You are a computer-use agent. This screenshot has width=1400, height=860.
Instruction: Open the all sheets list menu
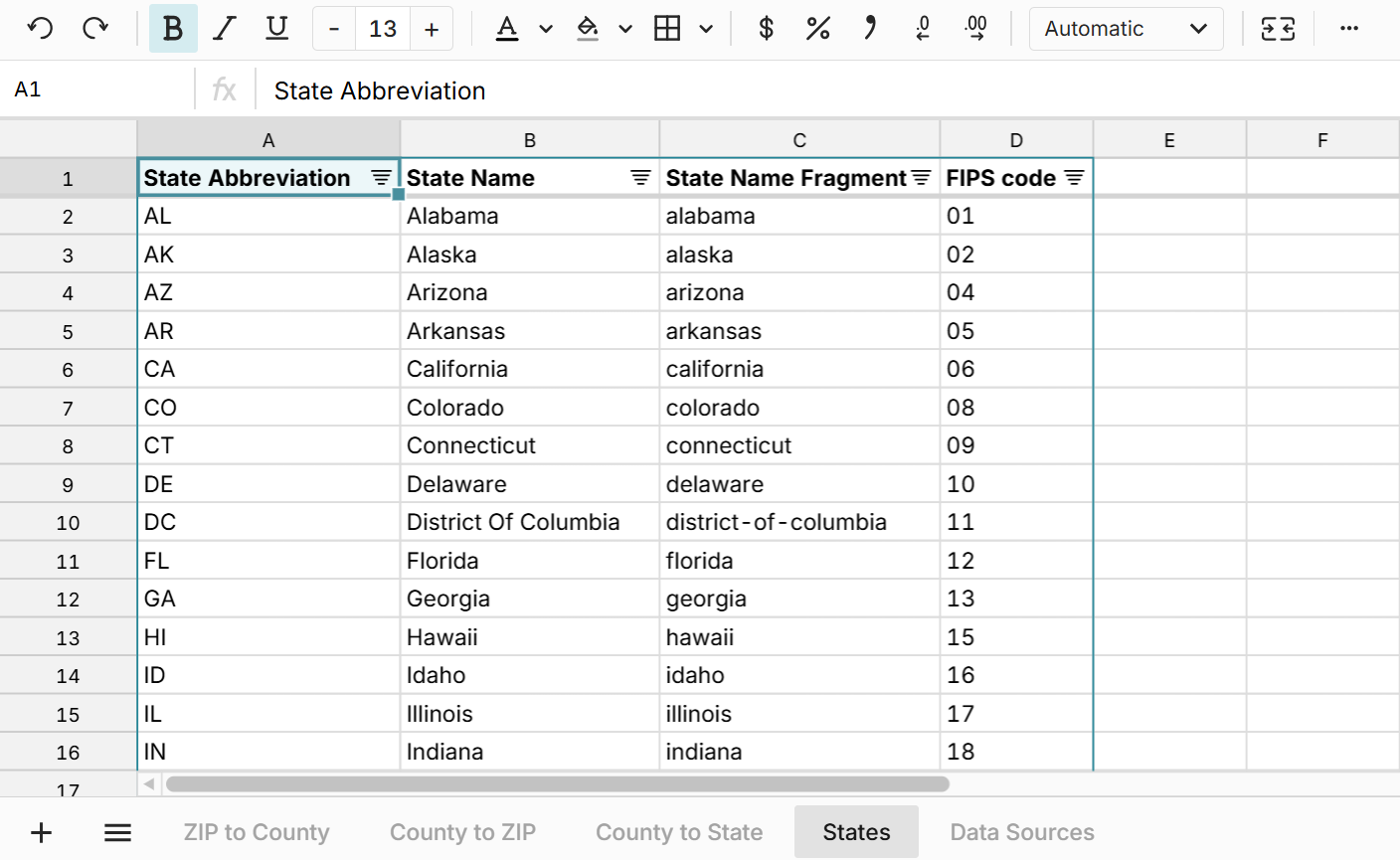[116, 832]
